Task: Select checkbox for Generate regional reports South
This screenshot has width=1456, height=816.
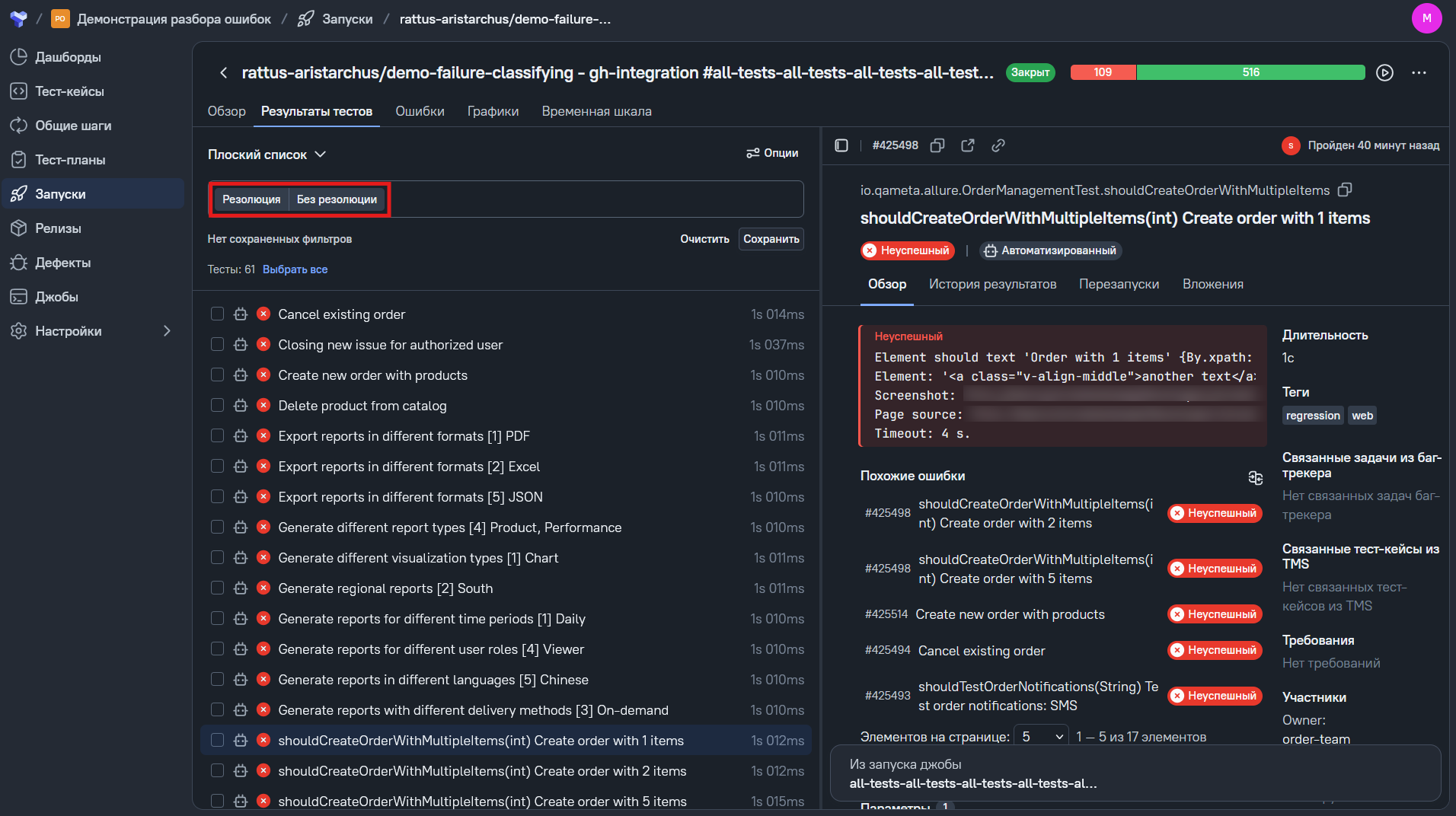Action: click(217, 588)
